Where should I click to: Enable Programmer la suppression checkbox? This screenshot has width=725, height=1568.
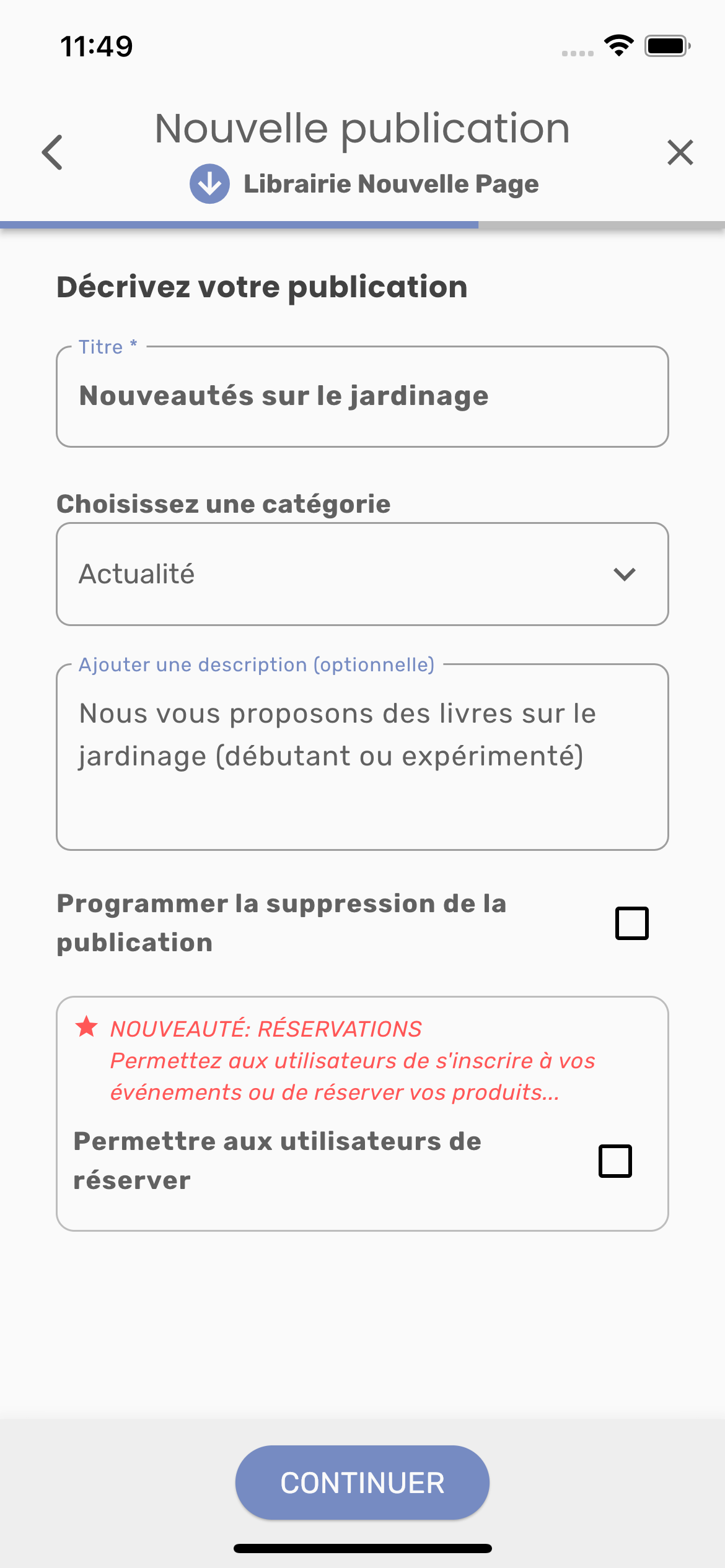[x=631, y=923]
